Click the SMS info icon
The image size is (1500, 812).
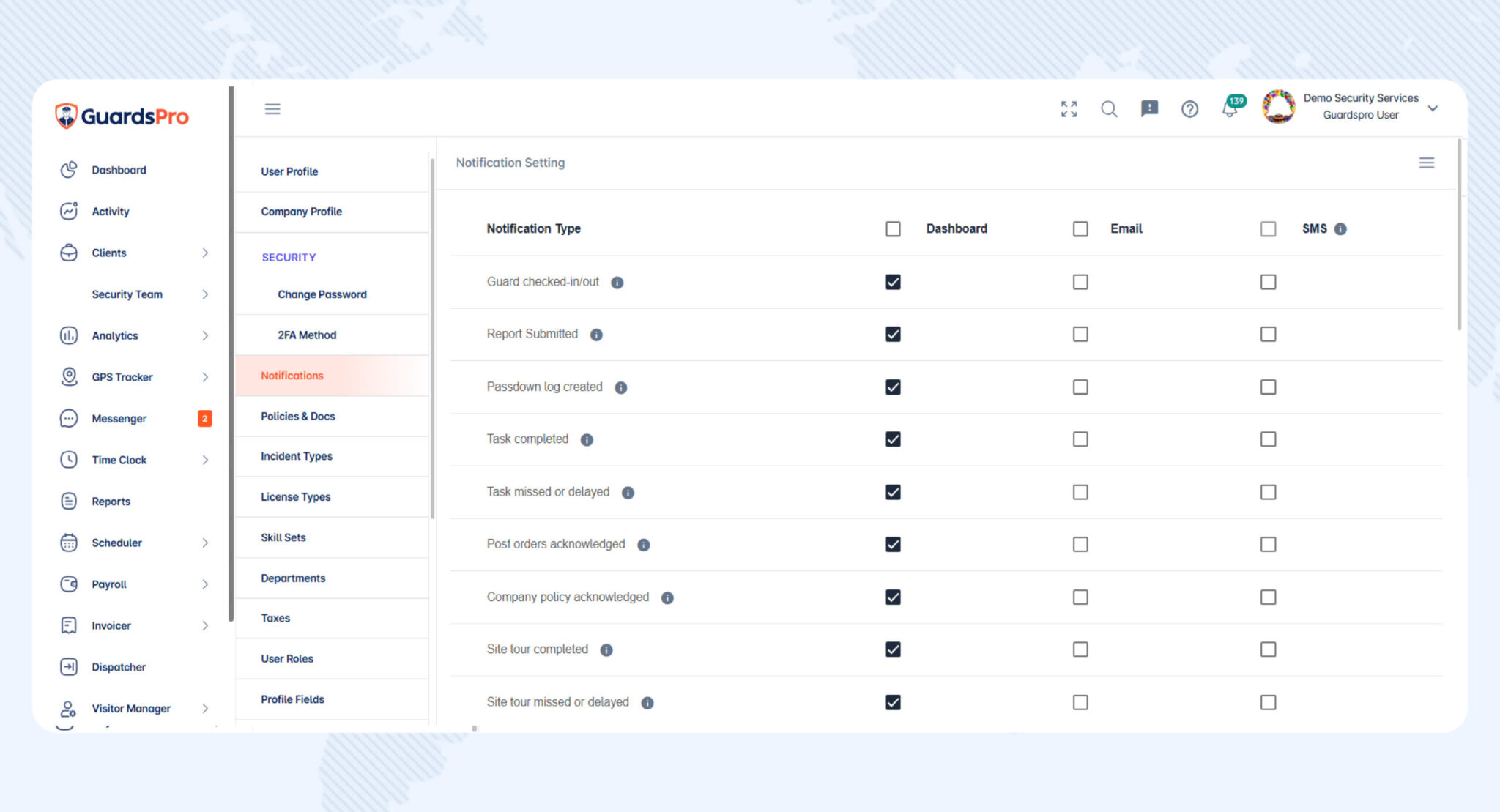1340,228
